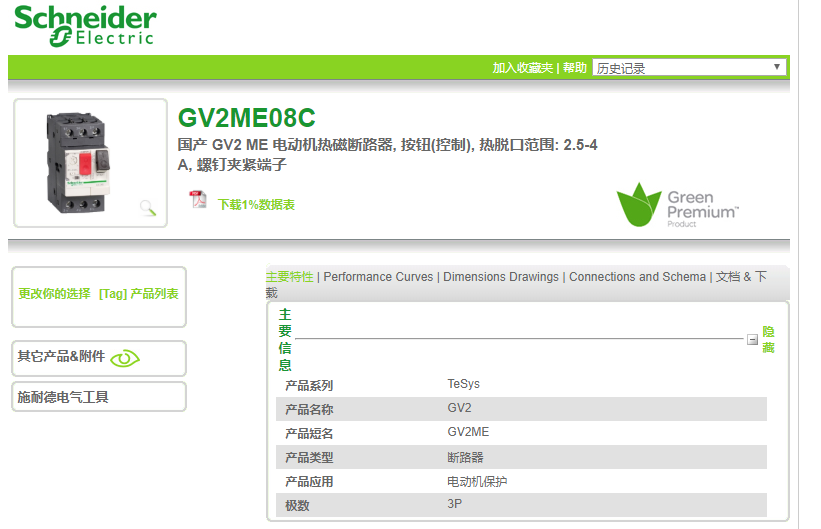Open the 文档 & 下载 tab
The image size is (821, 529).
pyautogui.click(x=741, y=277)
